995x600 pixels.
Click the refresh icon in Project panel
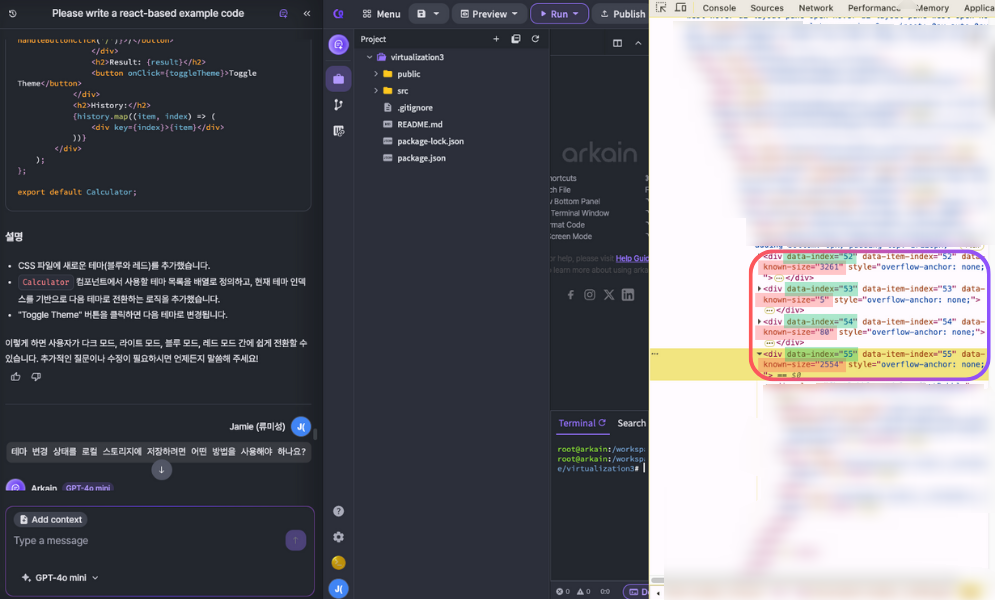tap(535, 39)
